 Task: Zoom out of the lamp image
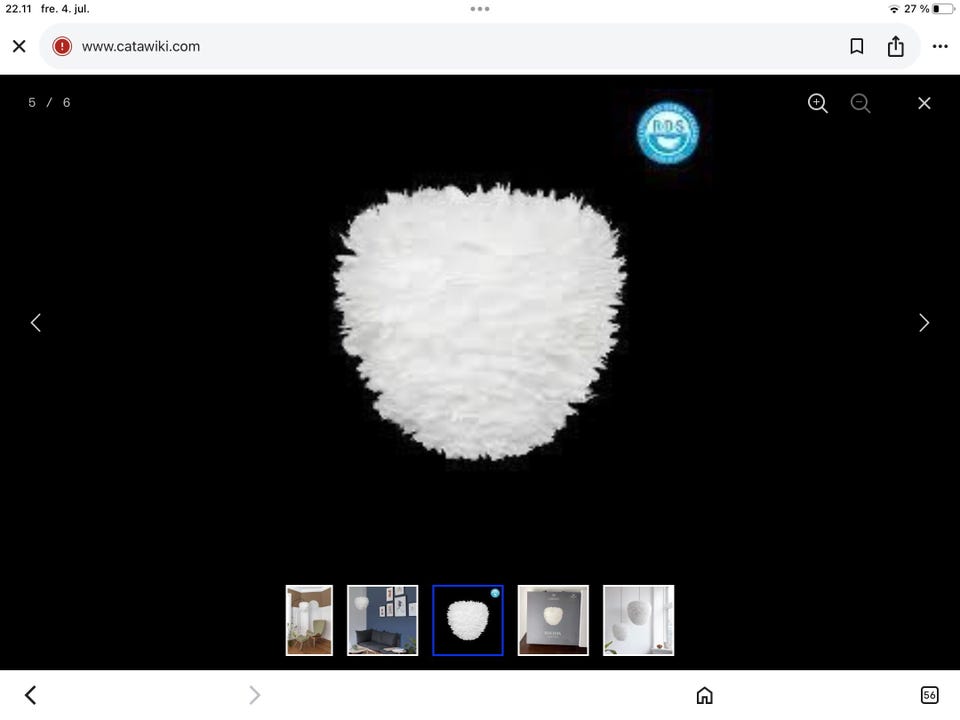pos(860,103)
